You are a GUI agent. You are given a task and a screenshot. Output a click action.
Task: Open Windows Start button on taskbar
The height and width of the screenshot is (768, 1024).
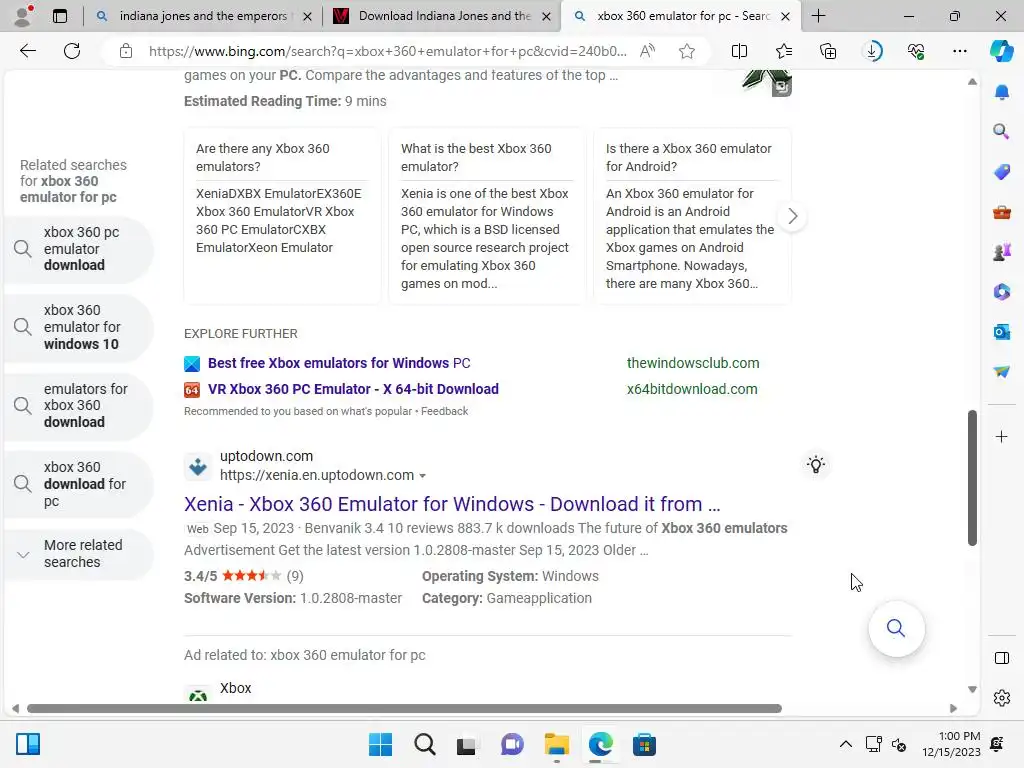pos(380,744)
